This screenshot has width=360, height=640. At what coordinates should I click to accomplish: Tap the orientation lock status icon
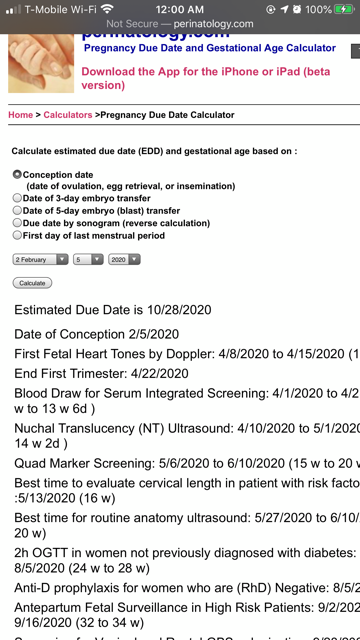click(271, 9)
